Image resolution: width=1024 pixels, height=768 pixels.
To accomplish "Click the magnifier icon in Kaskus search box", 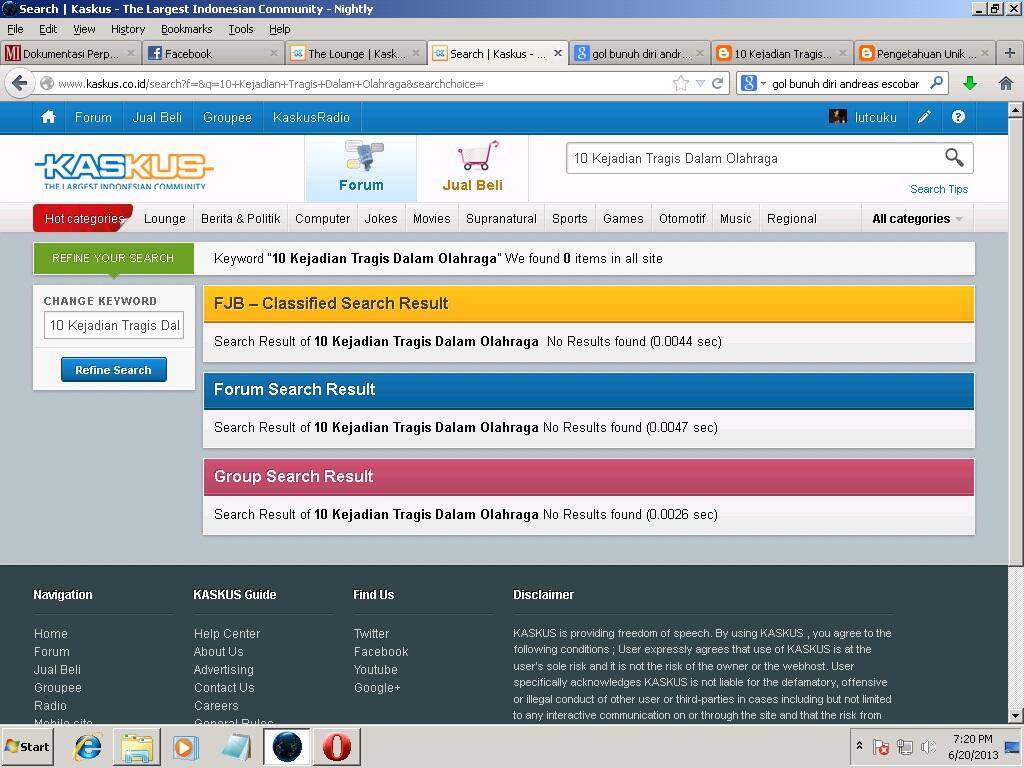I will [954, 157].
